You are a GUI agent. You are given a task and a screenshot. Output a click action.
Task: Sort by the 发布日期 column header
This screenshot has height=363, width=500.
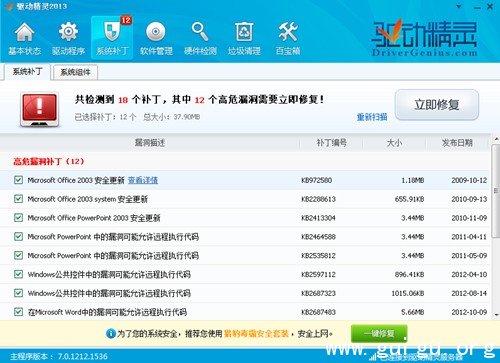(x=457, y=143)
